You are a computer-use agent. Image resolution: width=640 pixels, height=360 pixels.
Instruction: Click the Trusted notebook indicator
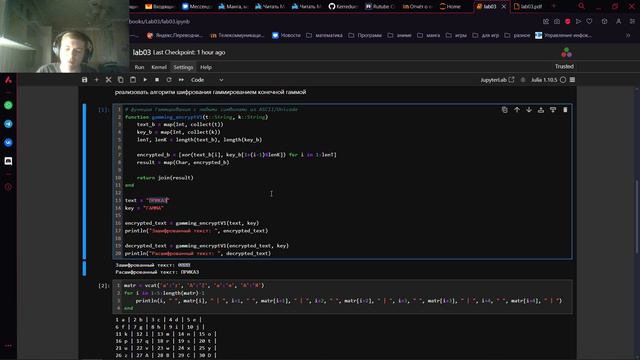[x=564, y=66]
